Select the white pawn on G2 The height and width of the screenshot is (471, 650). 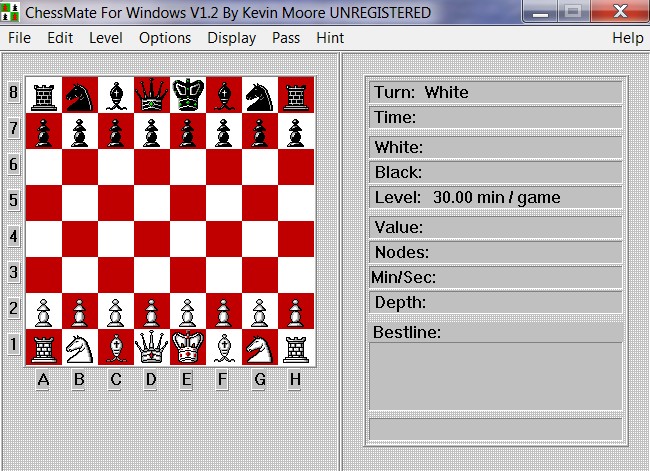point(260,311)
